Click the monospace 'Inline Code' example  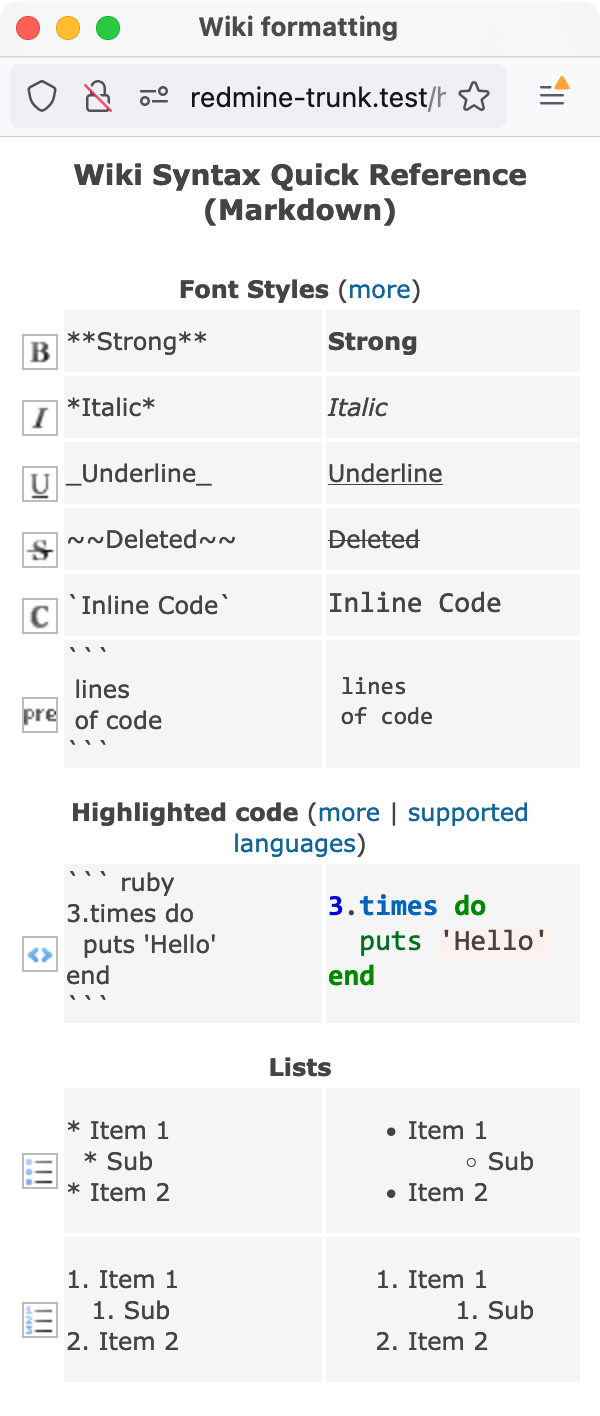[x=415, y=603]
